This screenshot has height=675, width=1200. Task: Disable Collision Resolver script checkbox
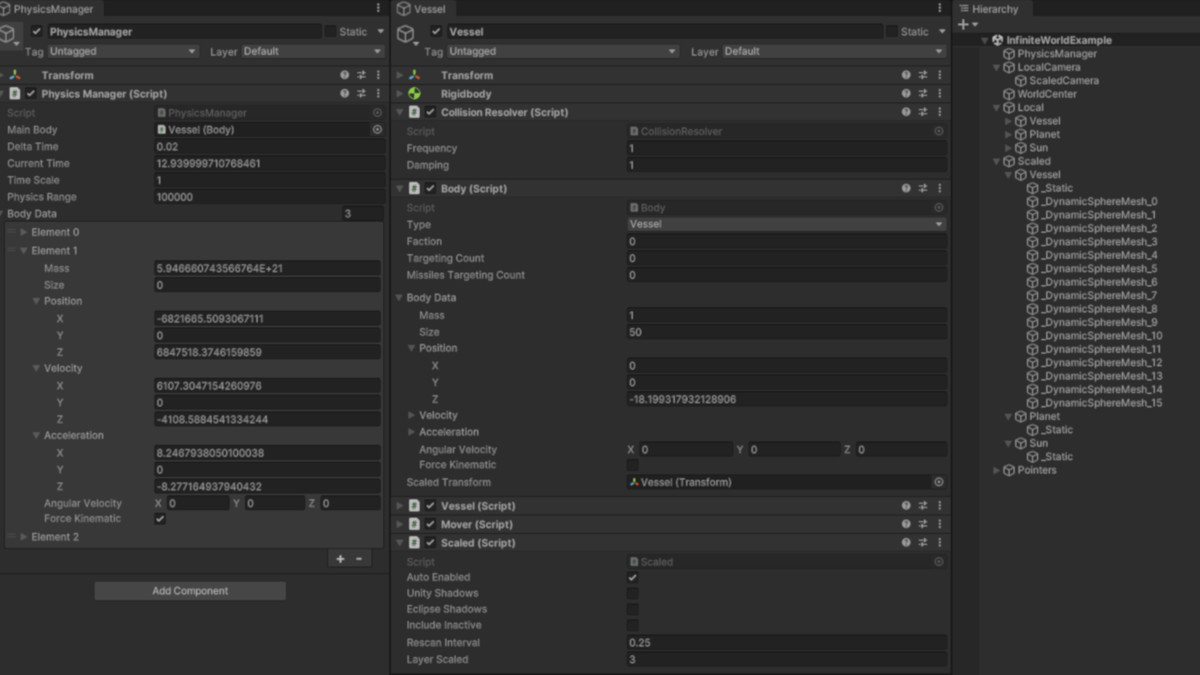(431, 112)
